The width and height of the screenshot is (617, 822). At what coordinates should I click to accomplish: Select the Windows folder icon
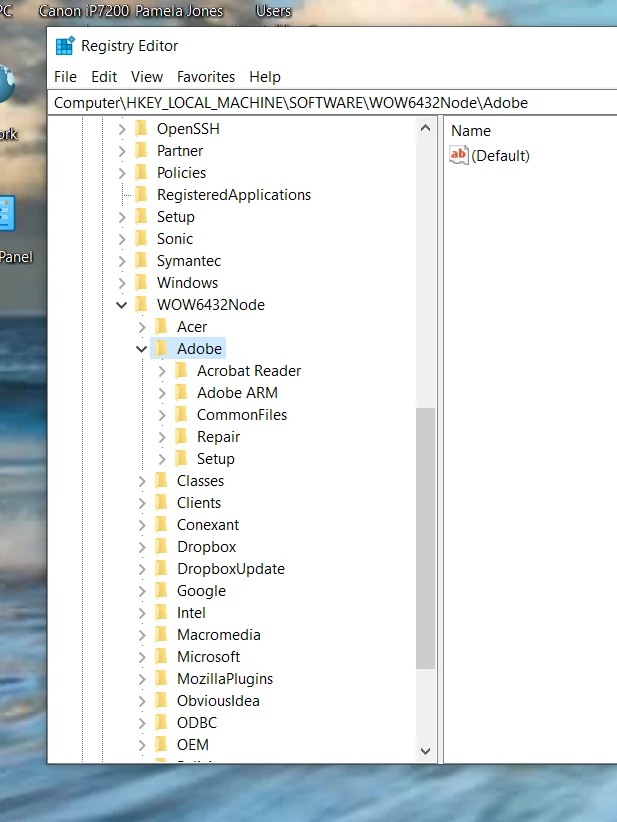(141, 283)
